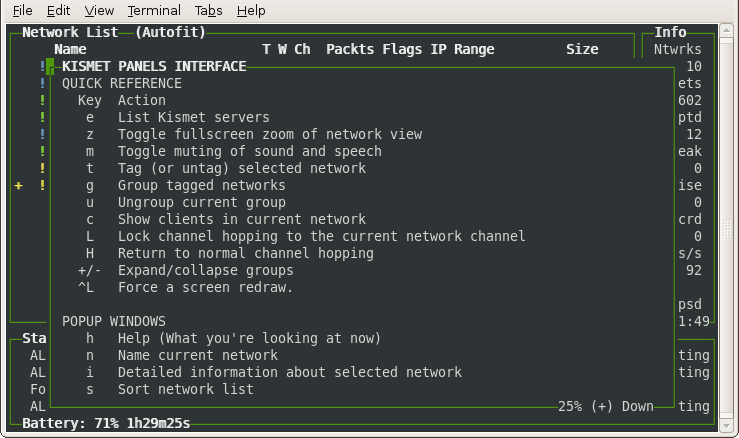The height and width of the screenshot is (438, 739).
Task: Click the scrollbar down arrow
Action: click(x=726, y=426)
